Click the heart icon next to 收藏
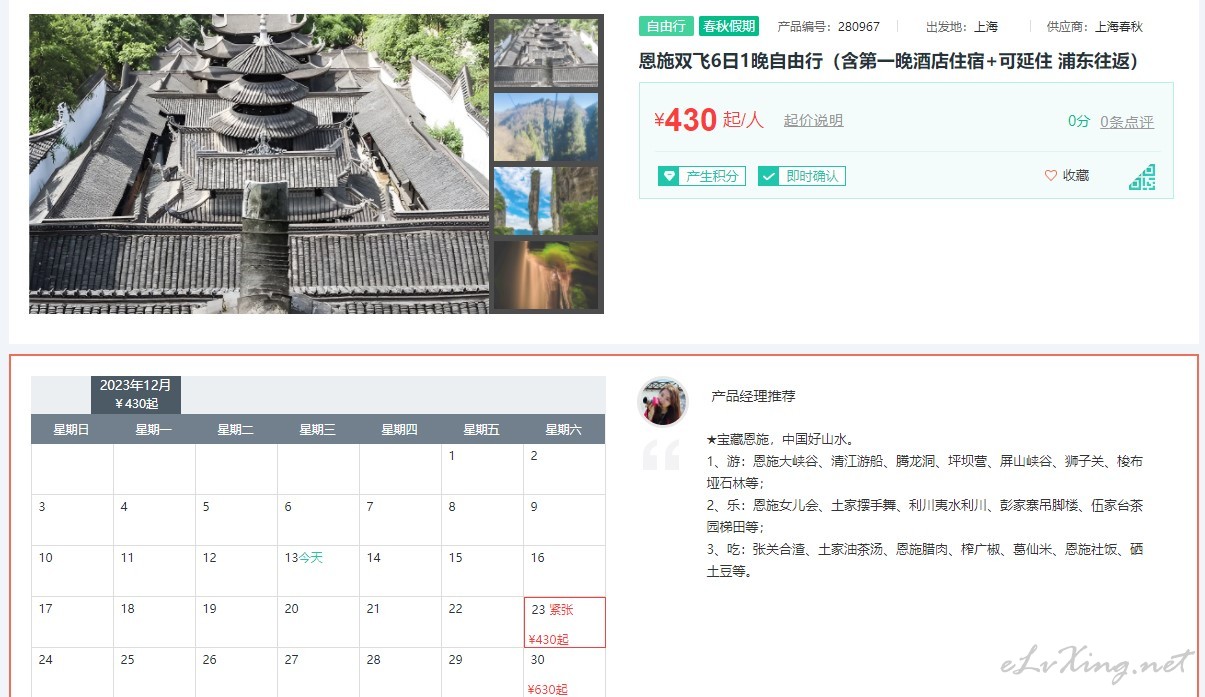 click(x=1050, y=176)
